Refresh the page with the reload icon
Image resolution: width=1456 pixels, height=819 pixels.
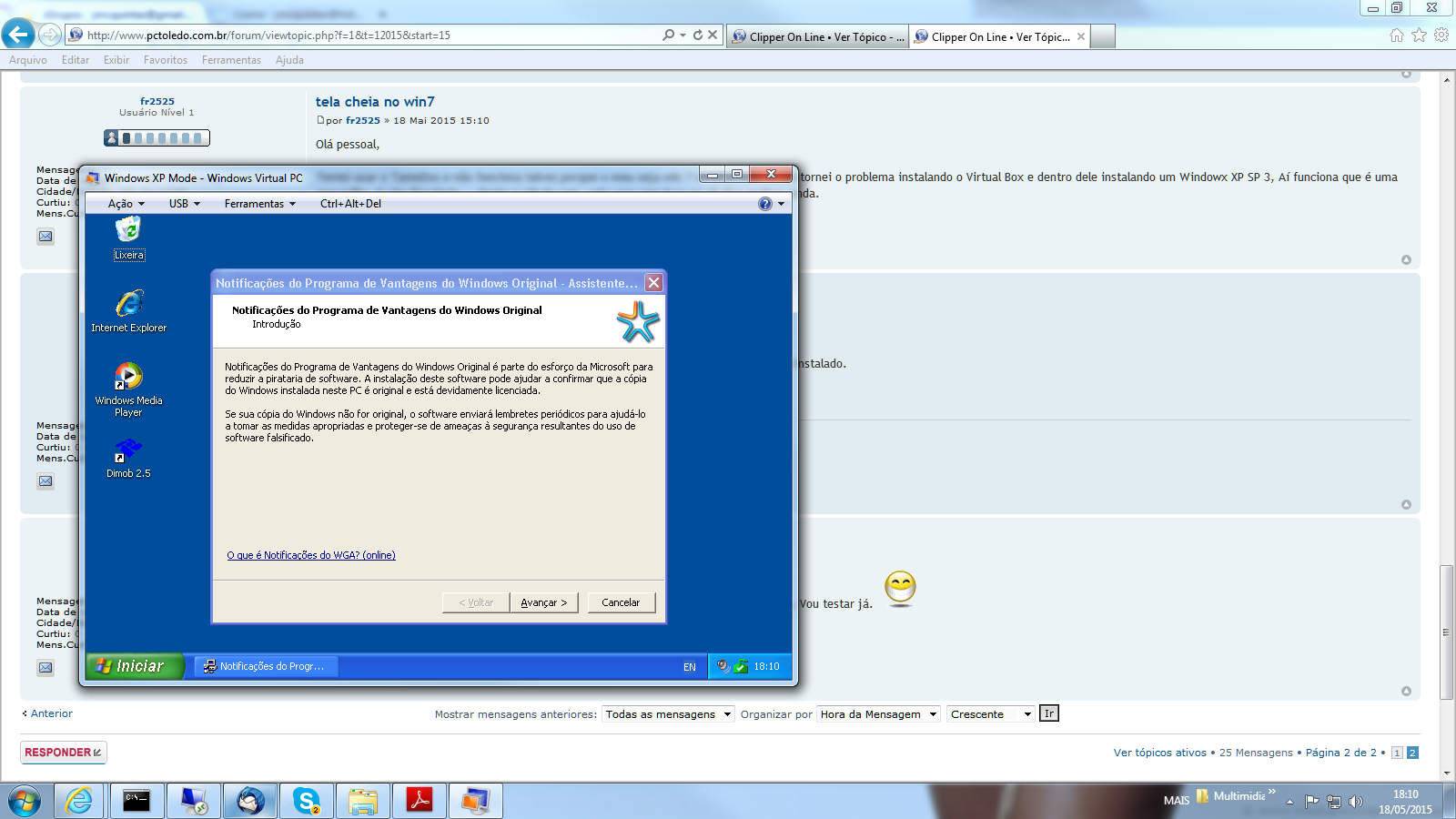tap(698, 35)
